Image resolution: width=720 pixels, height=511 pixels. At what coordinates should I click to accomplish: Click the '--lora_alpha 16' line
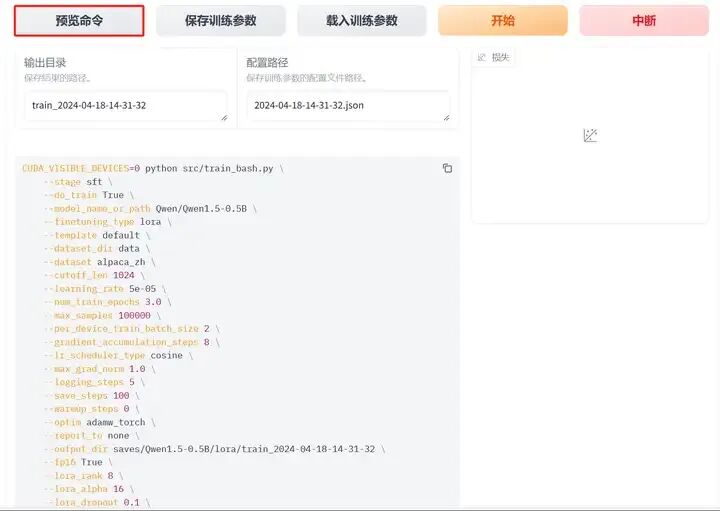click(89, 489)
